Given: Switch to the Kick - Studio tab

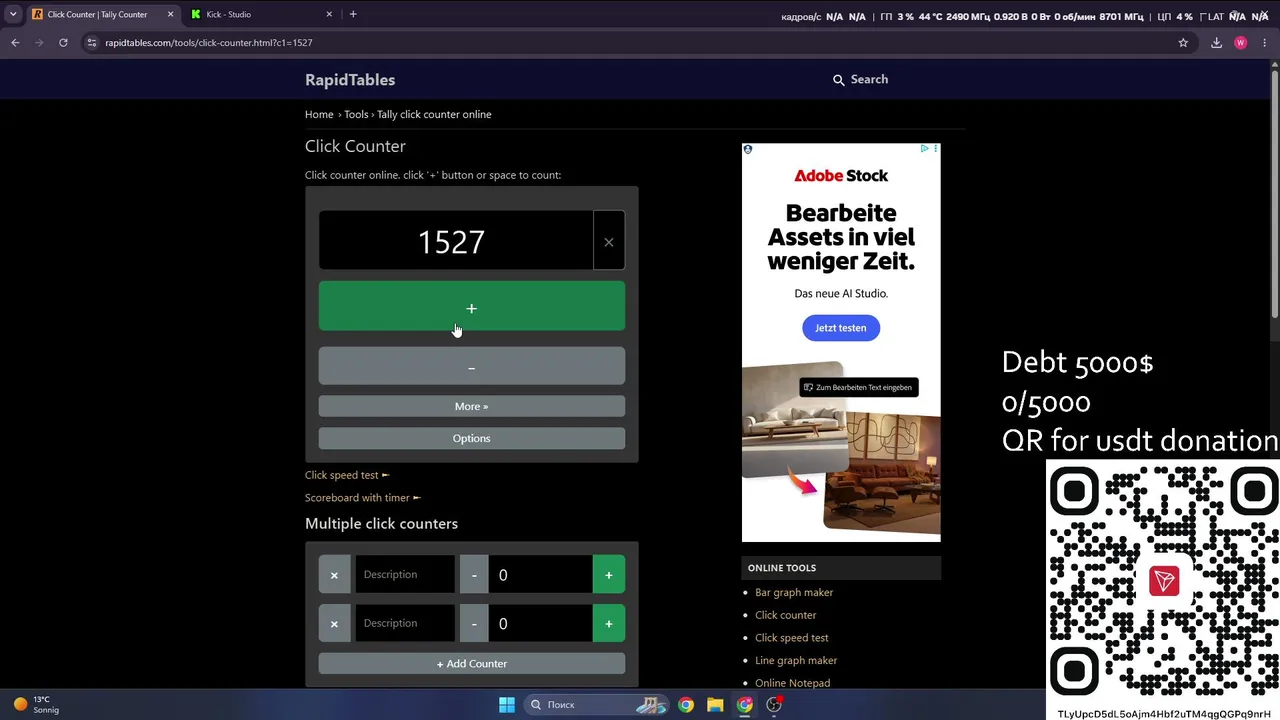Looking at the screenshot, I should [x=261, y=14].
